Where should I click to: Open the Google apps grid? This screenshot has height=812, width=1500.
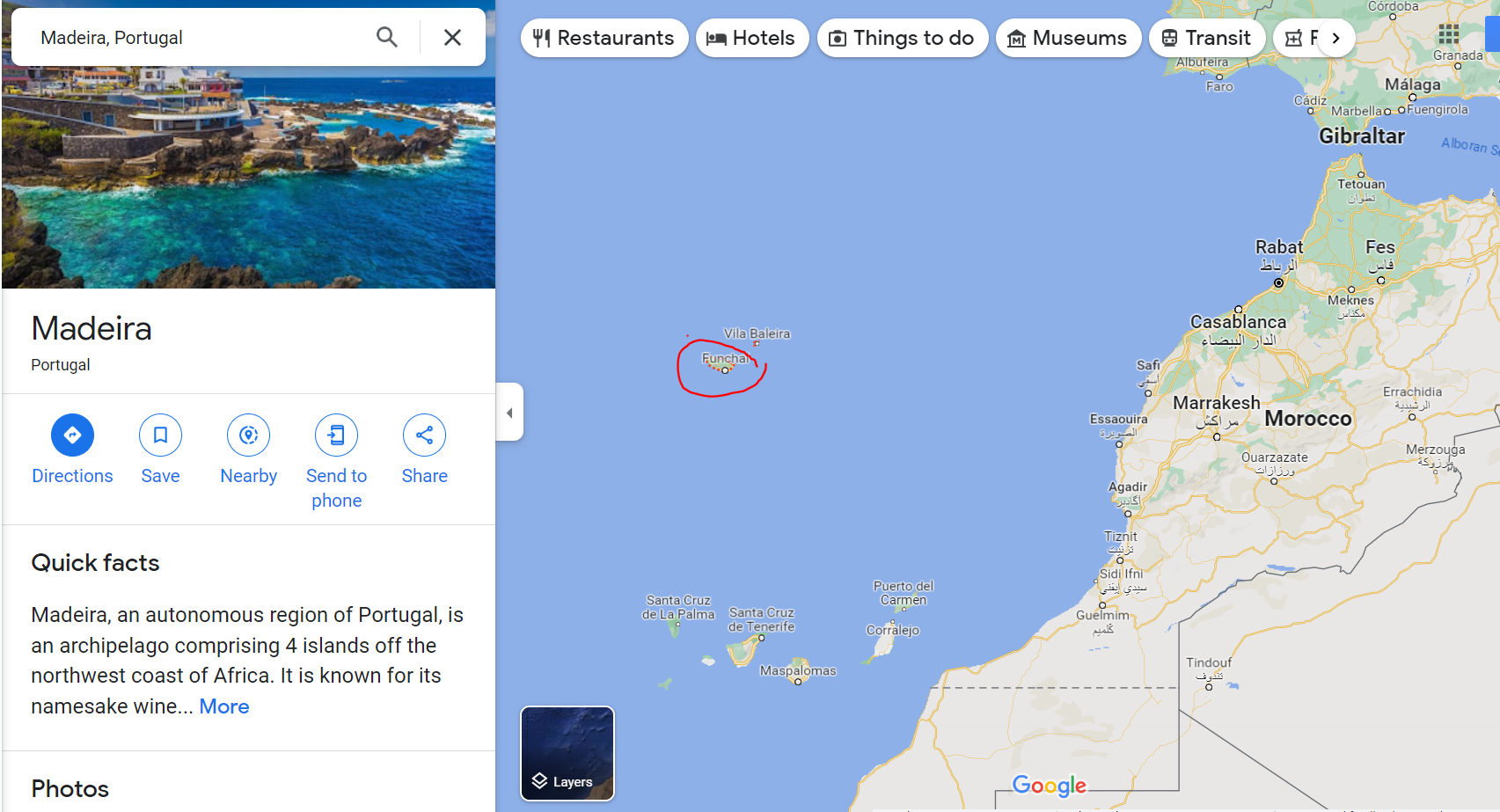tap(1448, 35)
